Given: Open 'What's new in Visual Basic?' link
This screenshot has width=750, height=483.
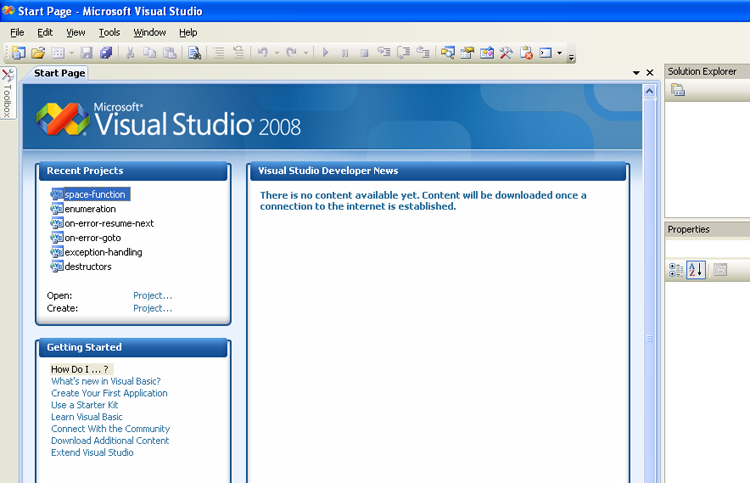Looking at the screenshot, I should pos(106,381).
